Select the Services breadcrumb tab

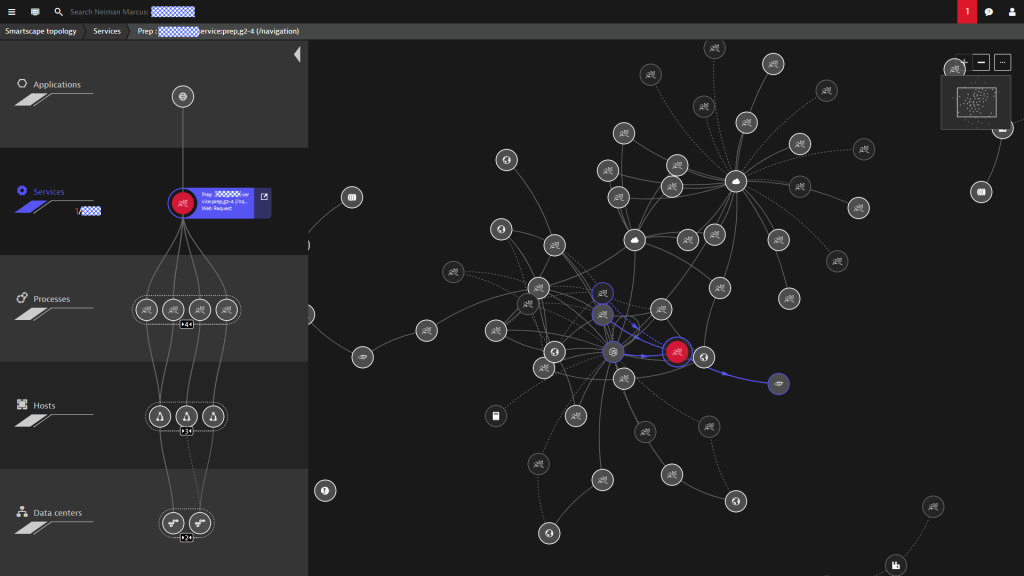point(106,30)
